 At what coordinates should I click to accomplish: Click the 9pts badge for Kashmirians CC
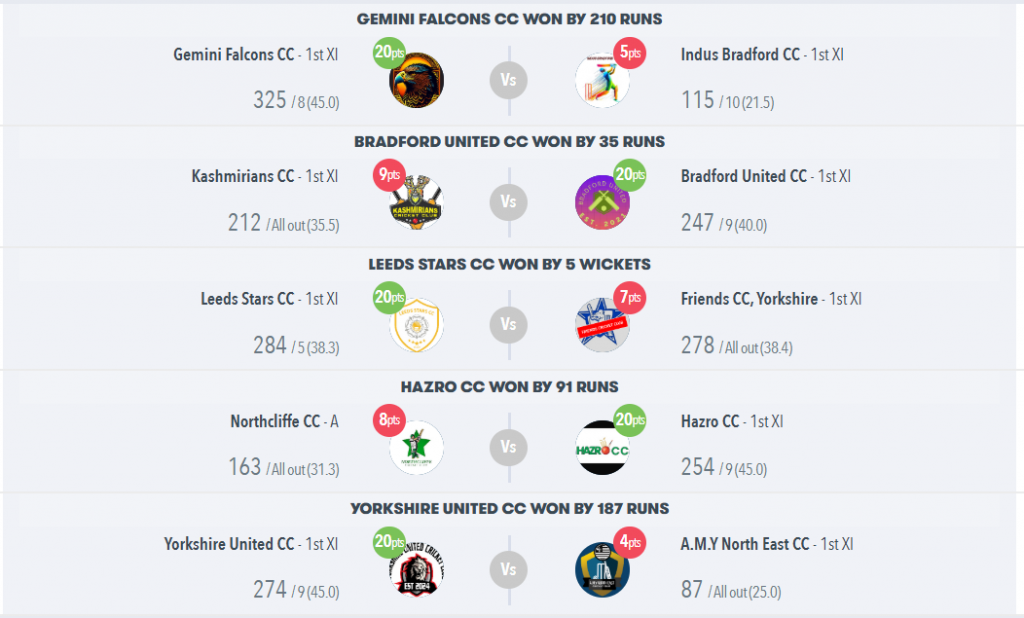point(389,175)
